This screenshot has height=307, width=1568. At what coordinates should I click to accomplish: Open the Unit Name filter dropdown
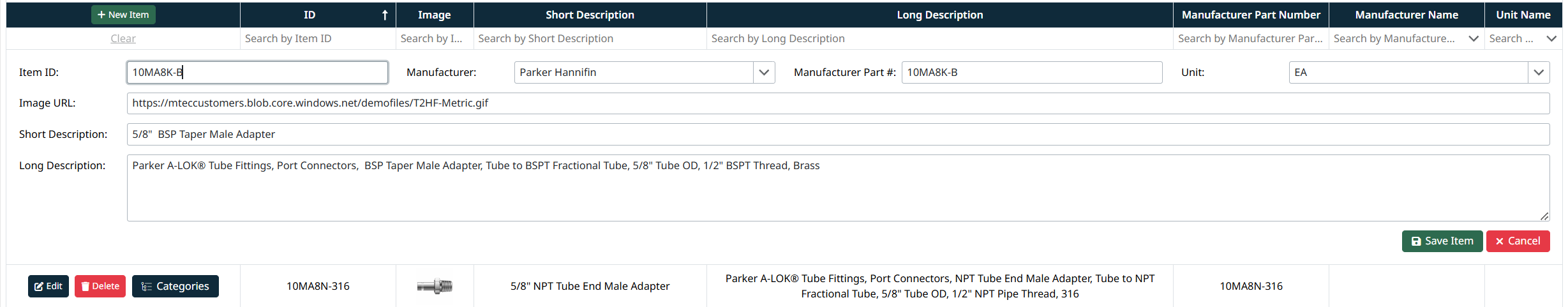[1551, 38]
